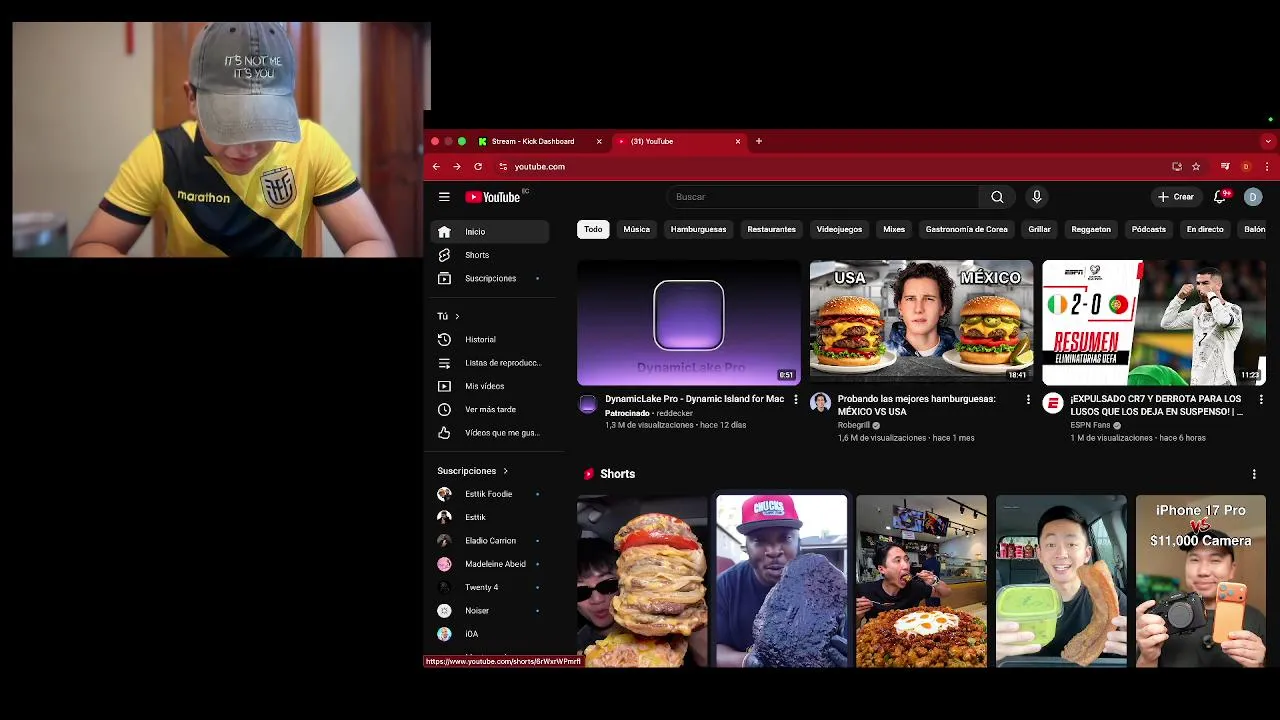Close the Stream - Kick Dashboard tab
This screenshot has height=720, width=1280.
coord(599,142)
